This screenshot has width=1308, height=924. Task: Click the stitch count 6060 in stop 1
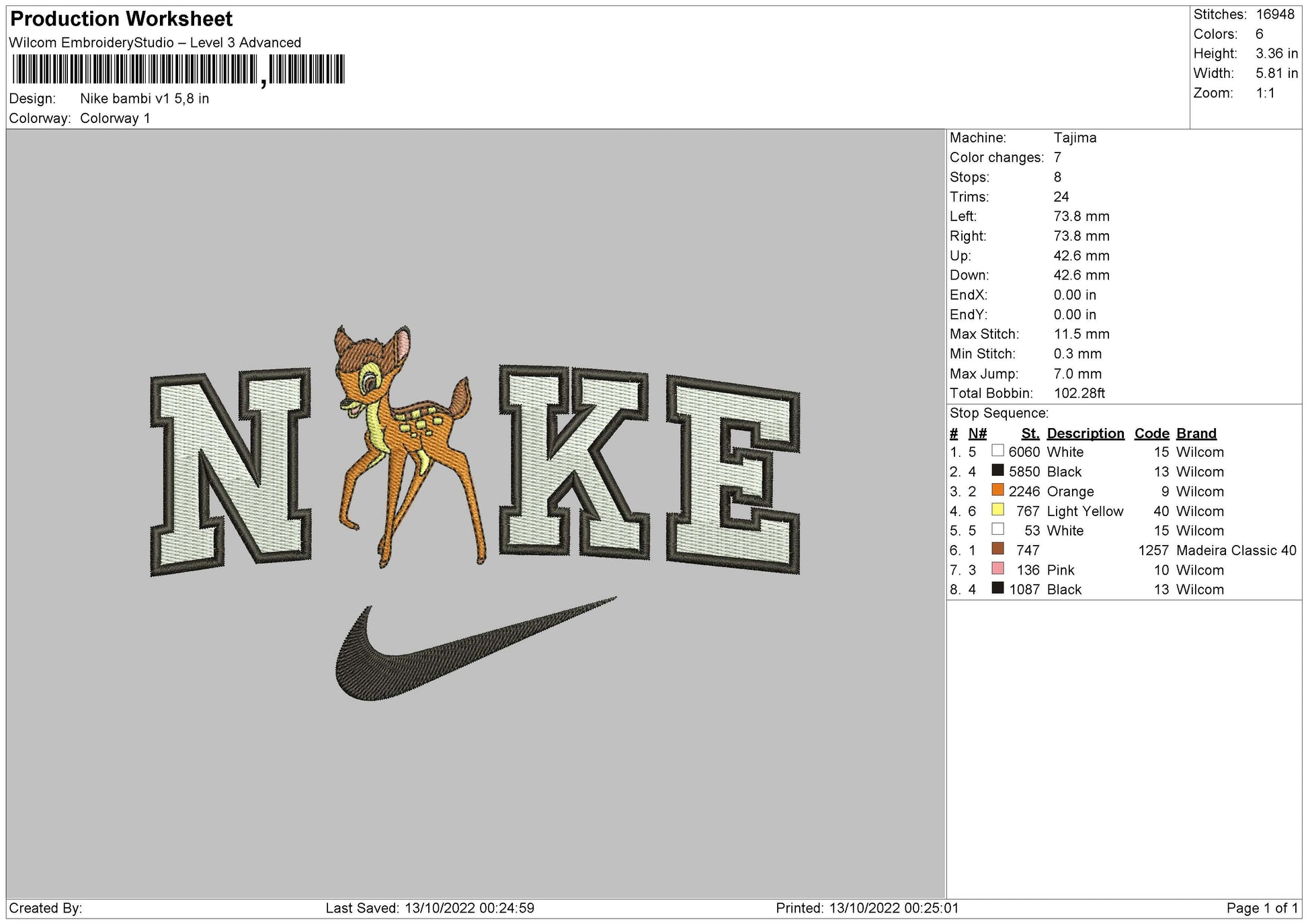pos(1024,452)
